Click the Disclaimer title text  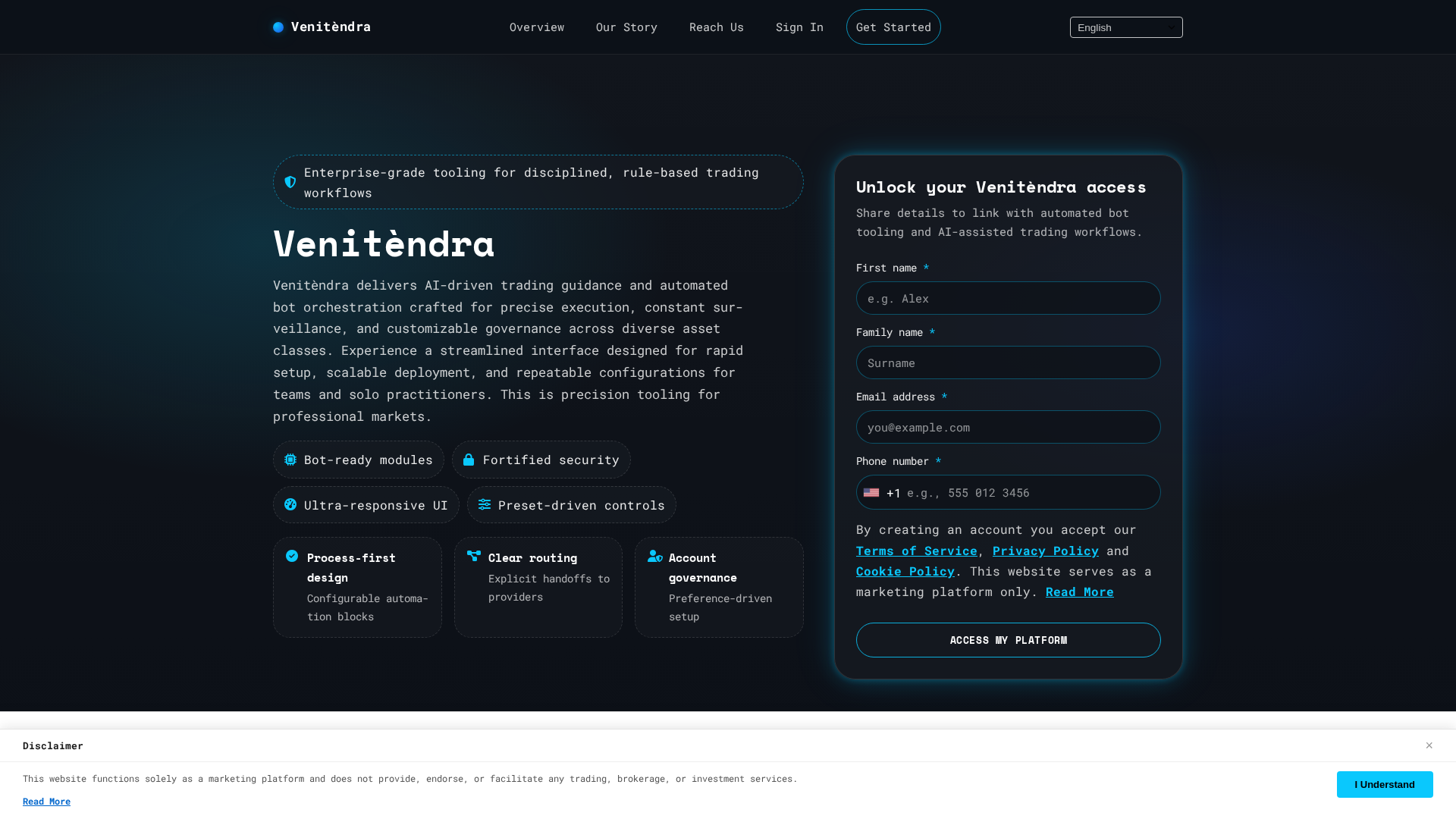pos(53,745)
